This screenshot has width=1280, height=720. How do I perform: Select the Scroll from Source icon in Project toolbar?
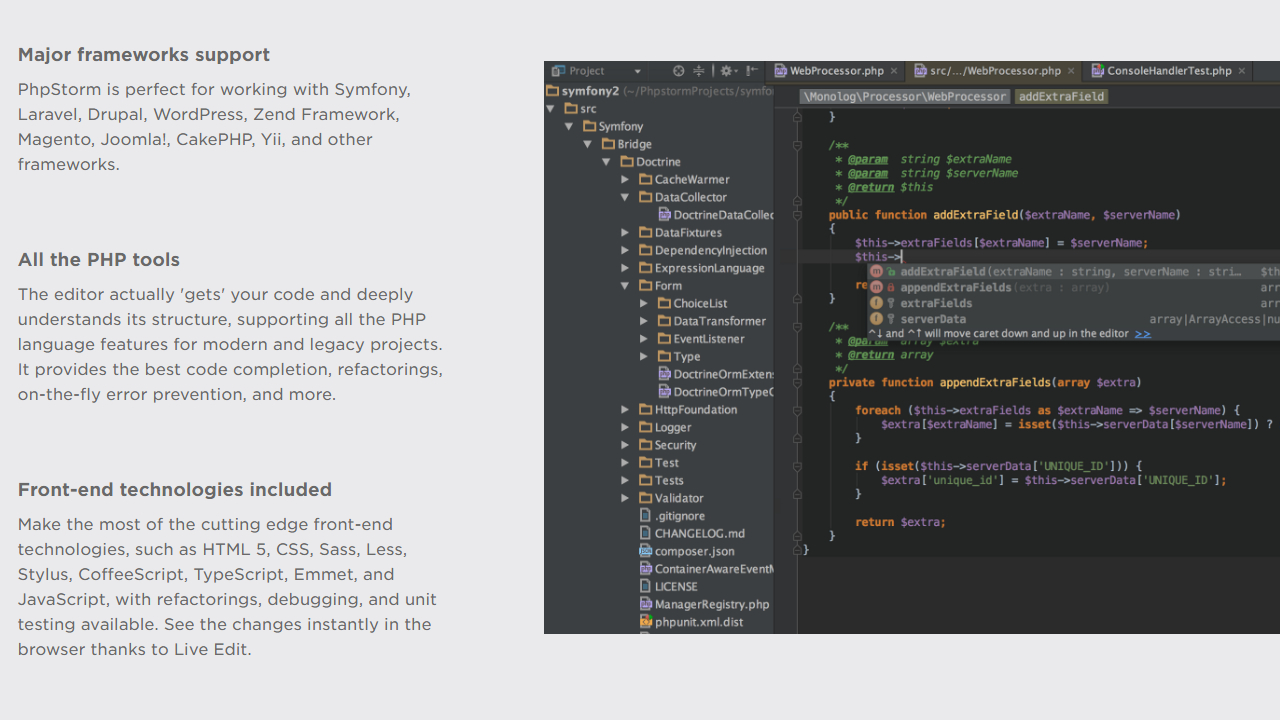[679, 71]
